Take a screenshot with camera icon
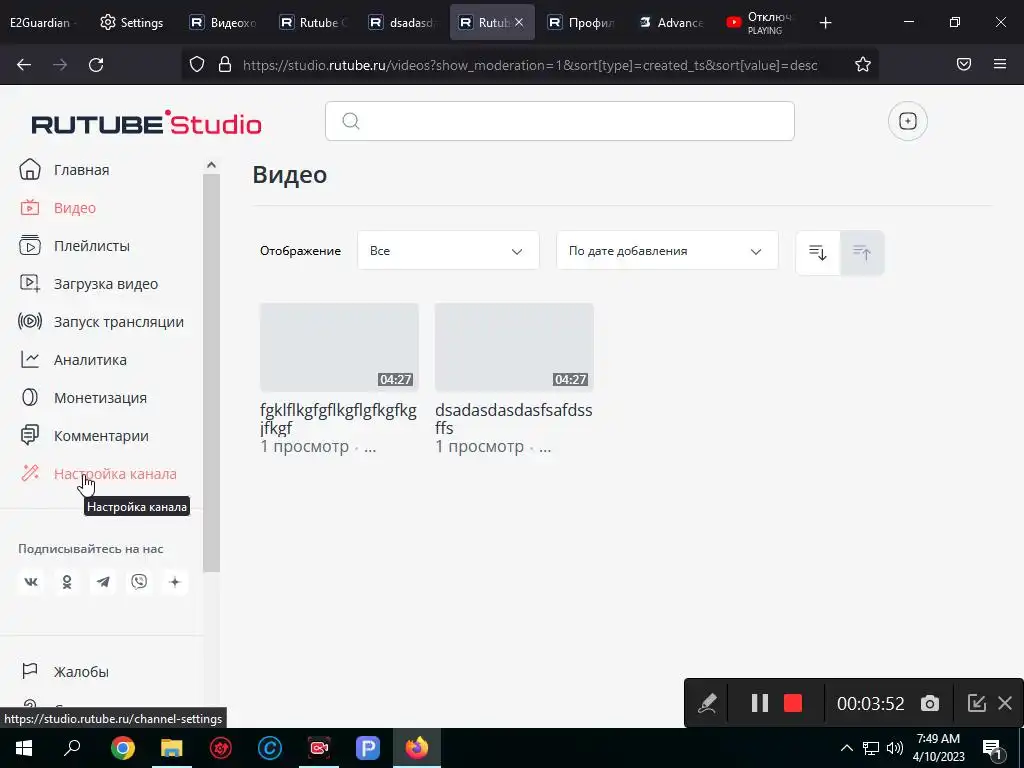This screenshot has height=768, width=1024. (930, 703)
